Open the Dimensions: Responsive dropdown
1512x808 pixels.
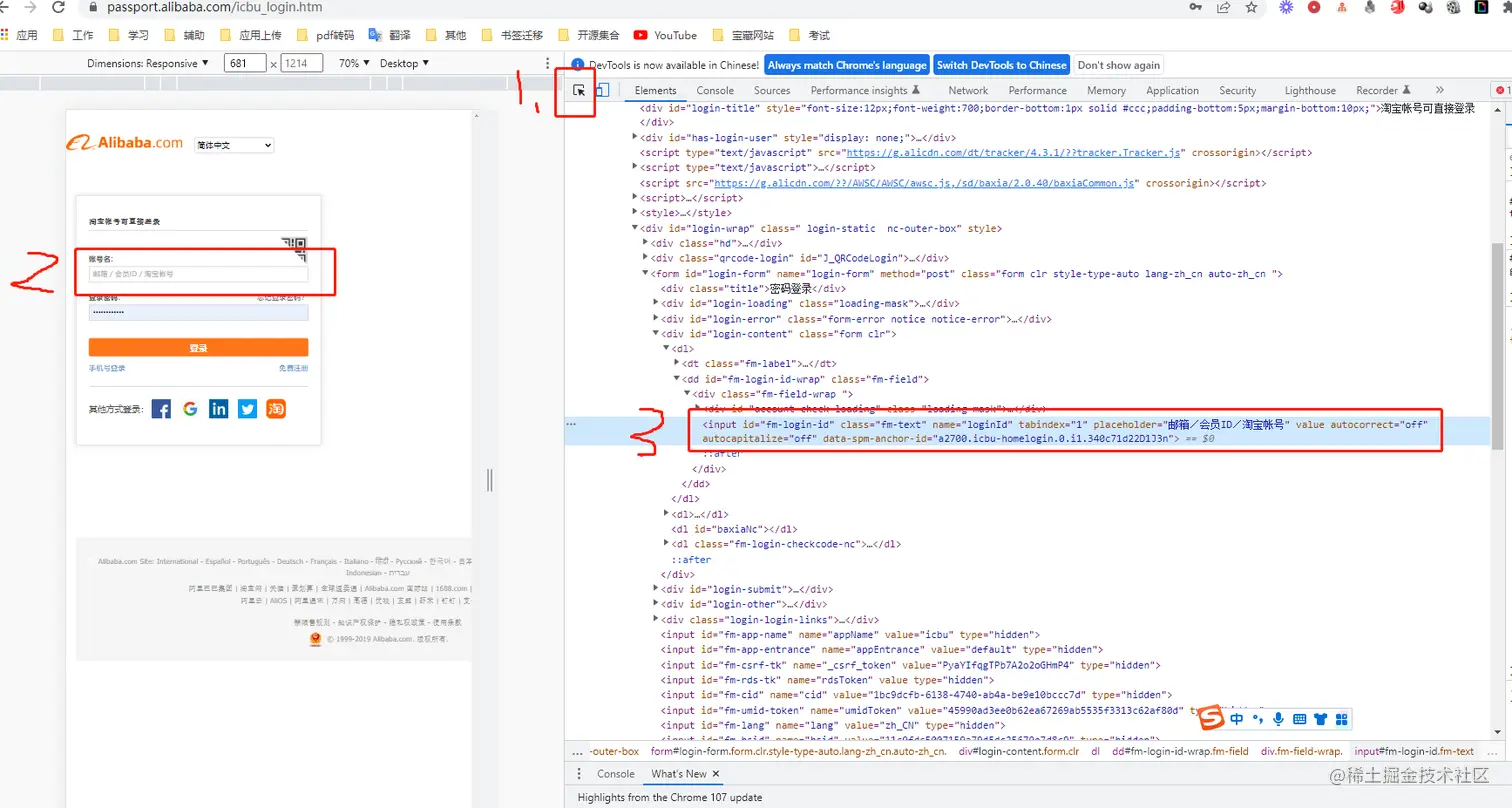[148, 63]
